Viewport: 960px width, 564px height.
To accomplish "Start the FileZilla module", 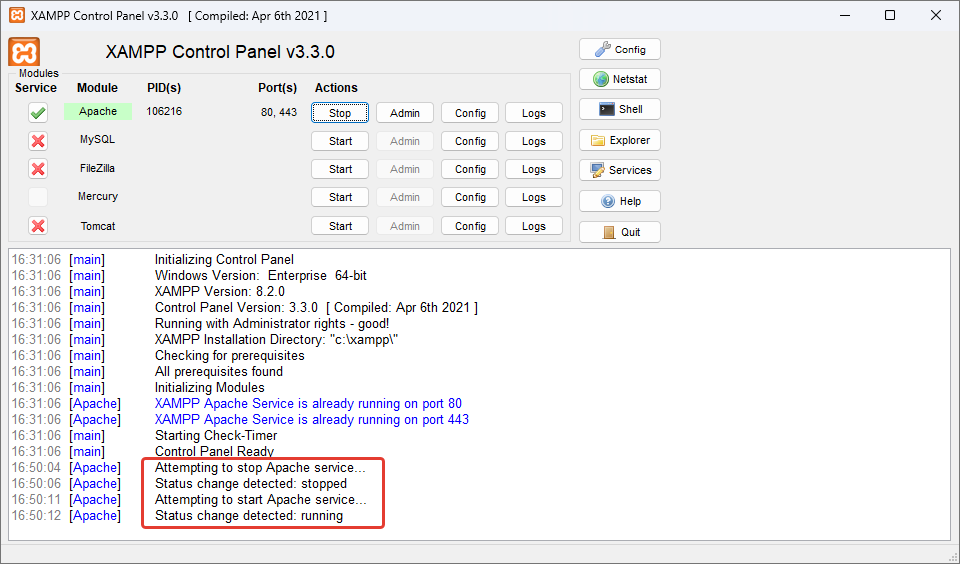I will (340, 169).
